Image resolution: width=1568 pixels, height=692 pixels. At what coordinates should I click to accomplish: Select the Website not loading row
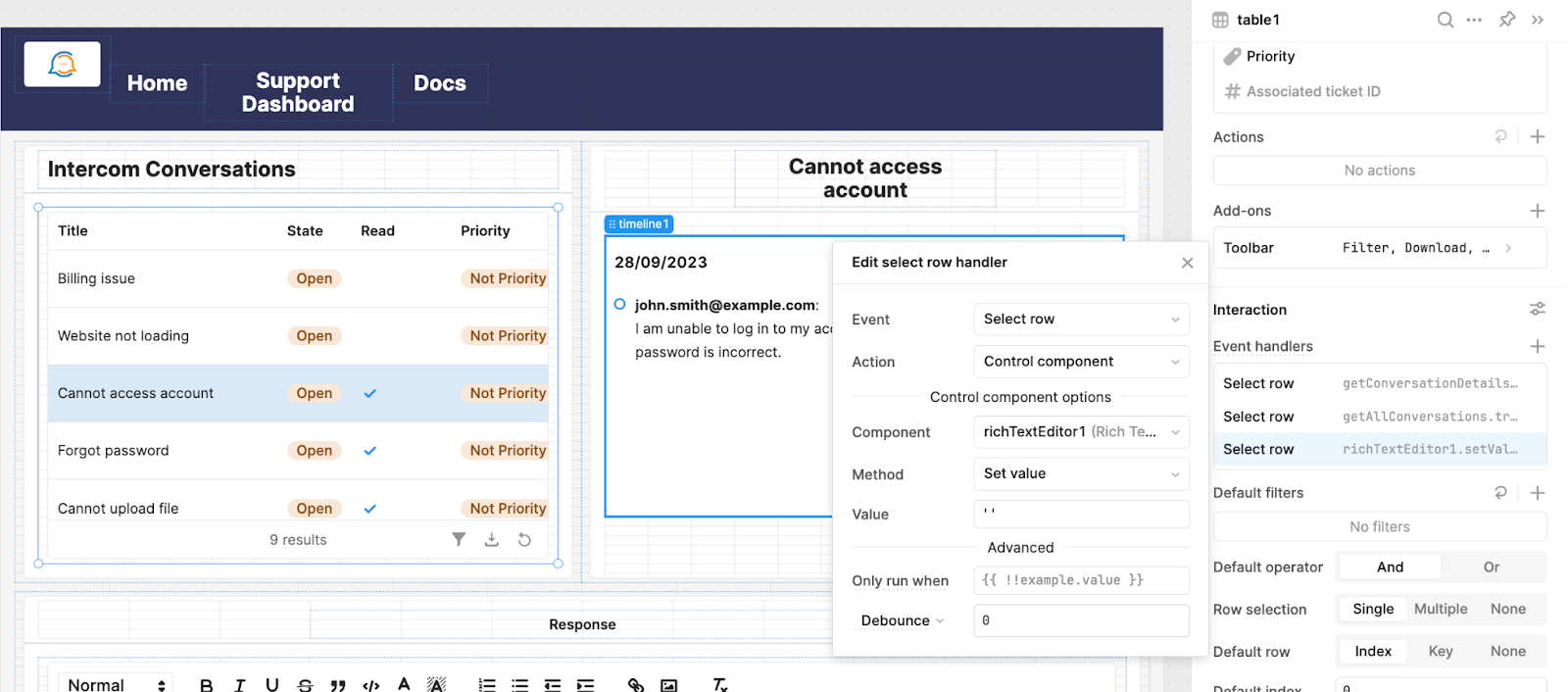(298, 336)
